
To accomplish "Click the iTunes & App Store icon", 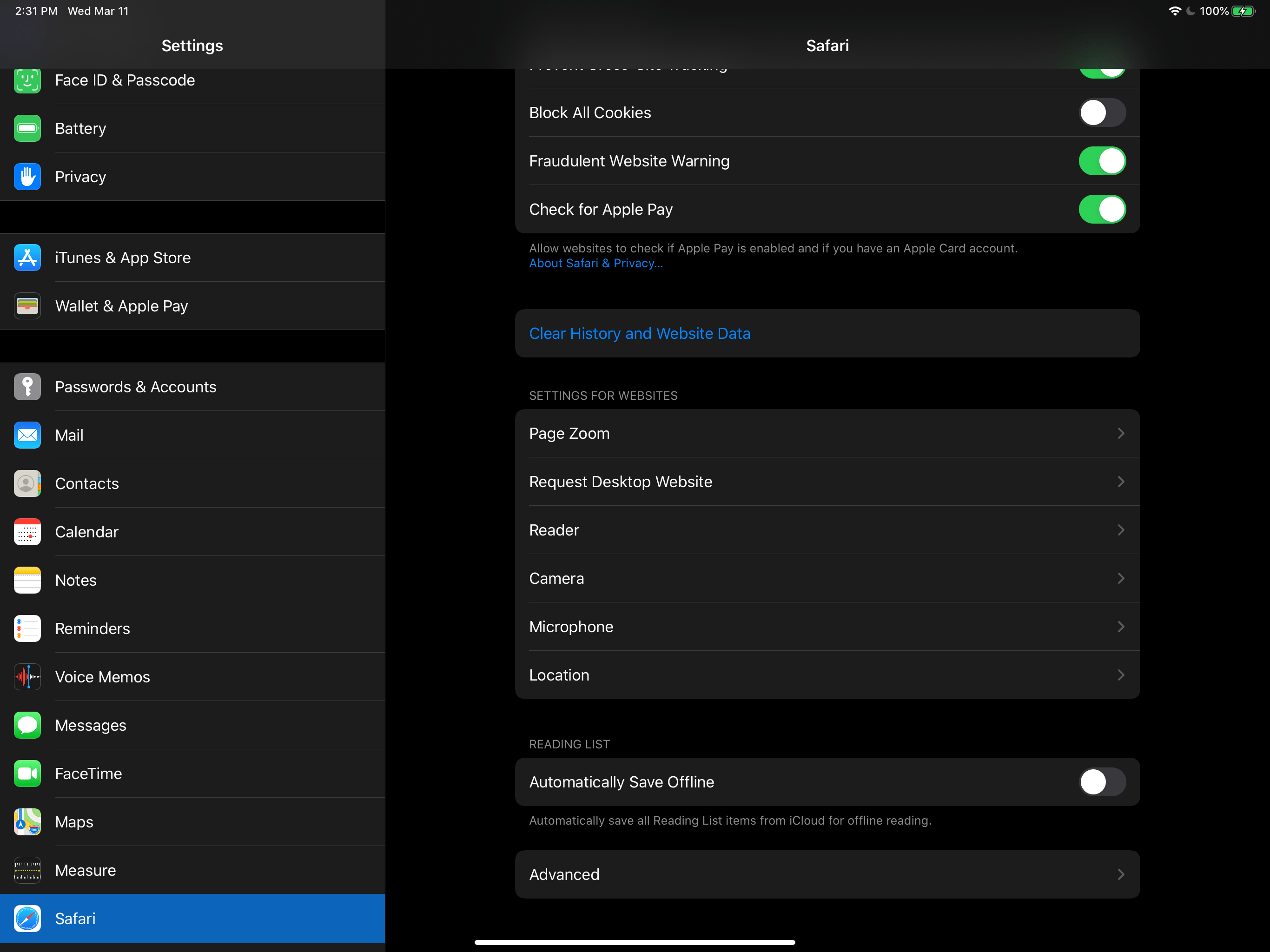I will 27,258.
